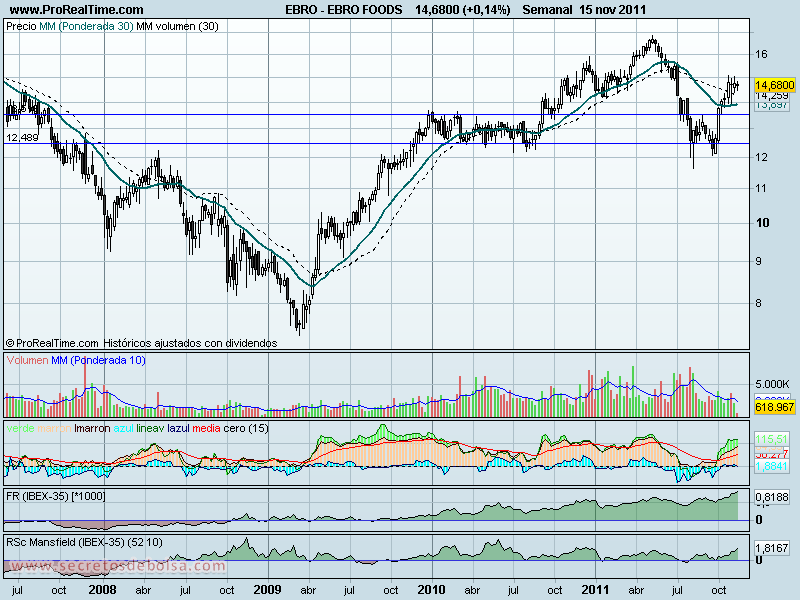Select the MM volumen (30) legend label

click(x=177, y=26)
